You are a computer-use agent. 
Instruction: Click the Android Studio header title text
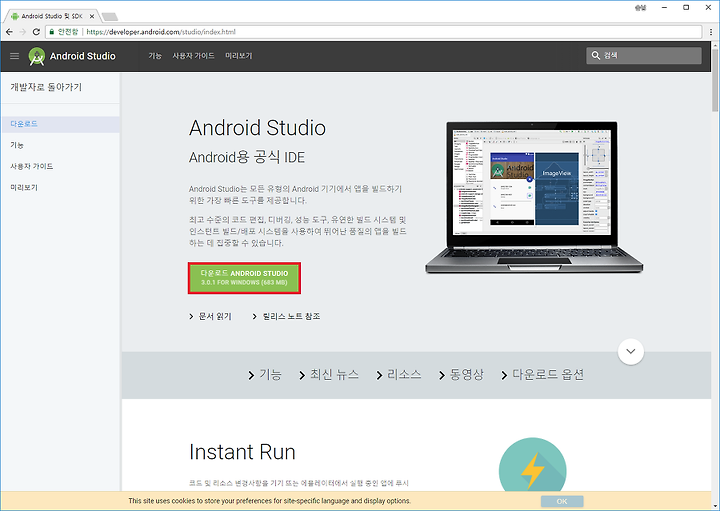point(83,56)
